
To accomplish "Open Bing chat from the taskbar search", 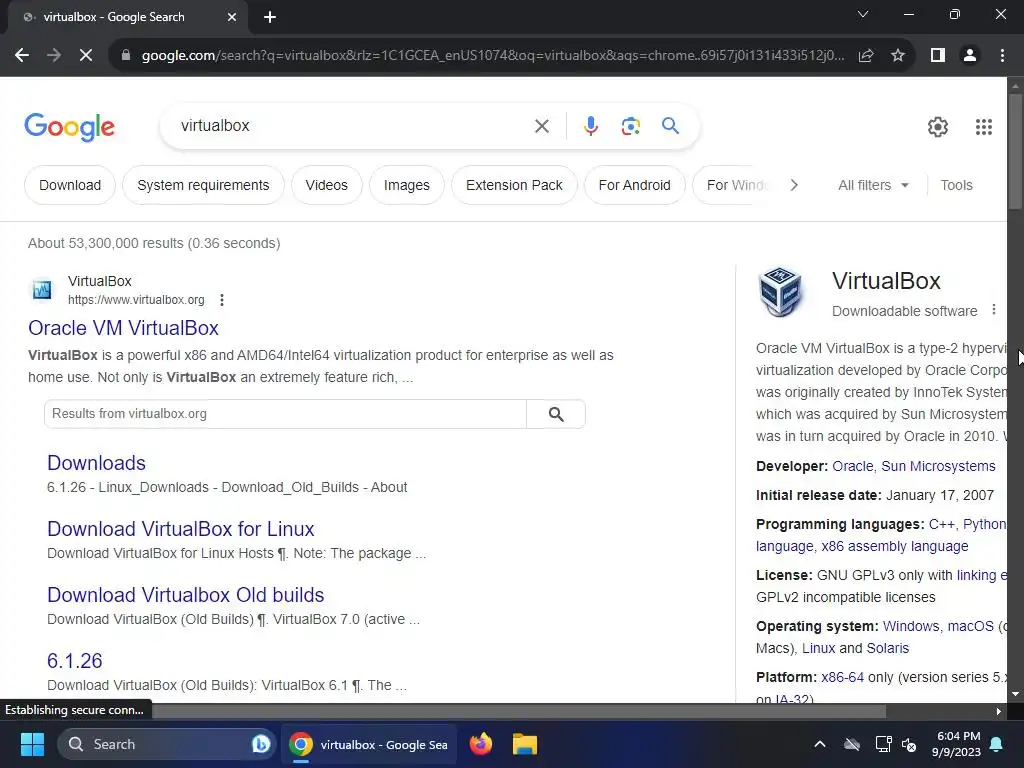I will [x=261, y=744].
